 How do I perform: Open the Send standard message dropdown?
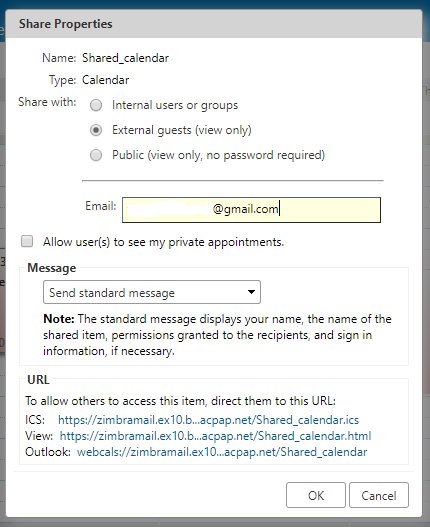click(152, 292)
